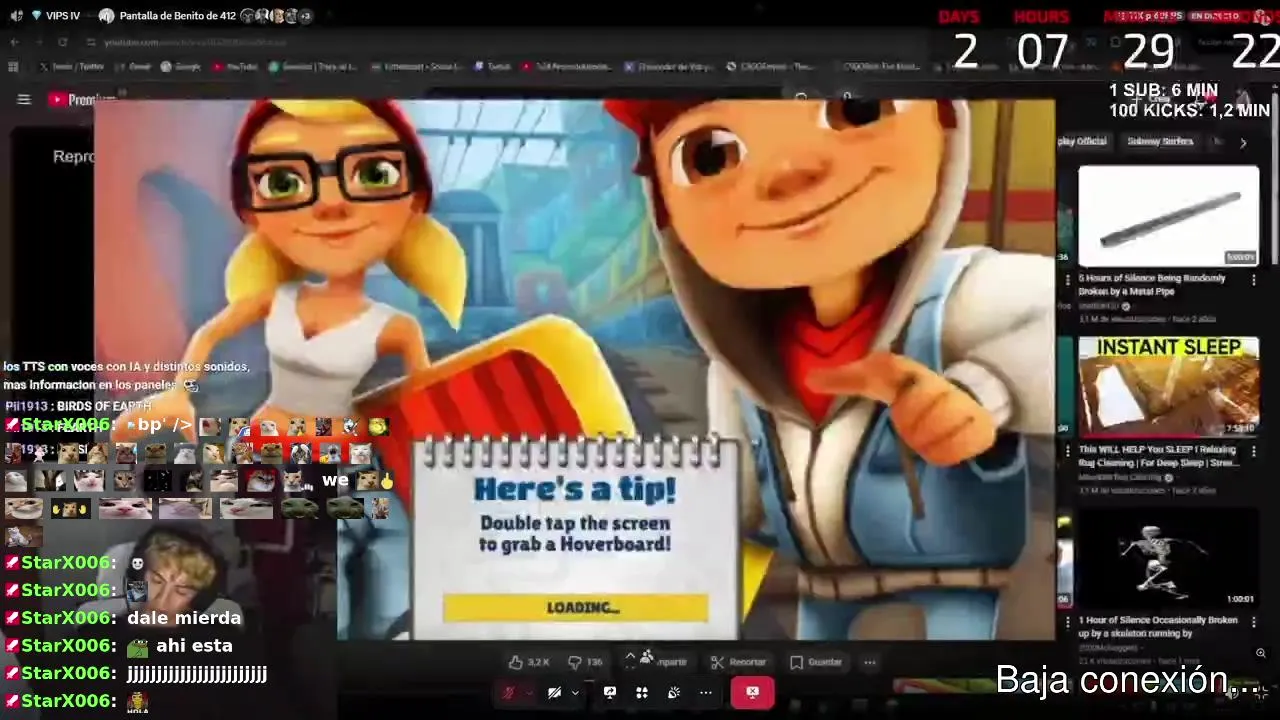Open the INSTANT SLEEP video thumbnail

[x=1168, y=387]
